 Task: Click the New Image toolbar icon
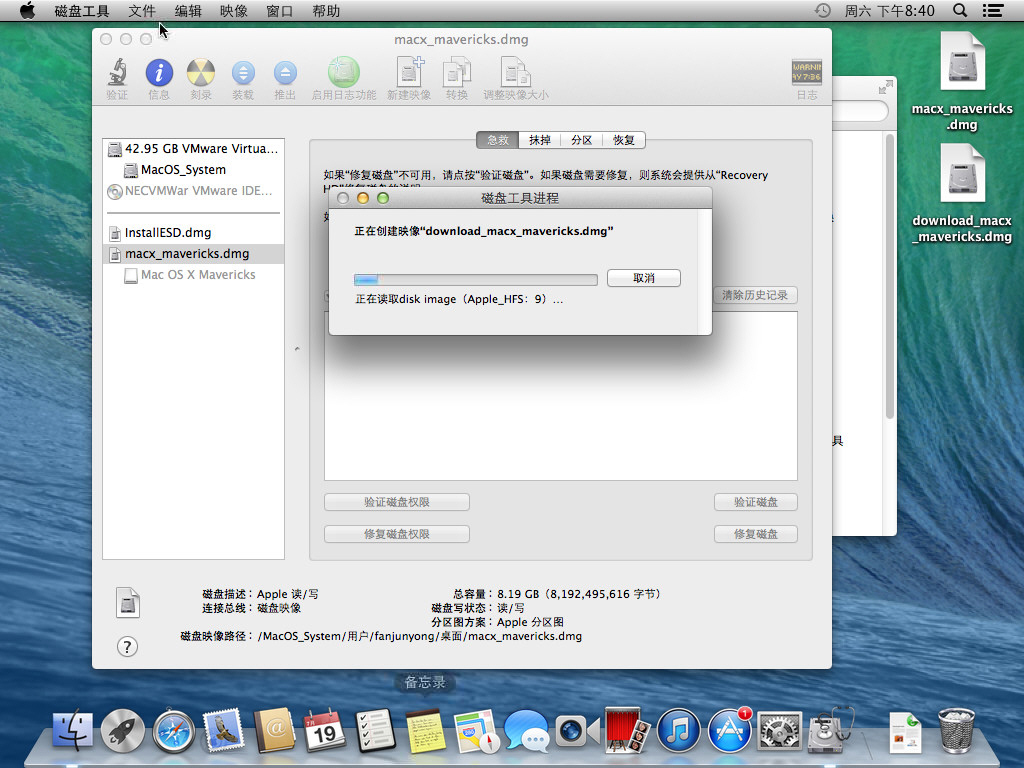click(409, 72)
